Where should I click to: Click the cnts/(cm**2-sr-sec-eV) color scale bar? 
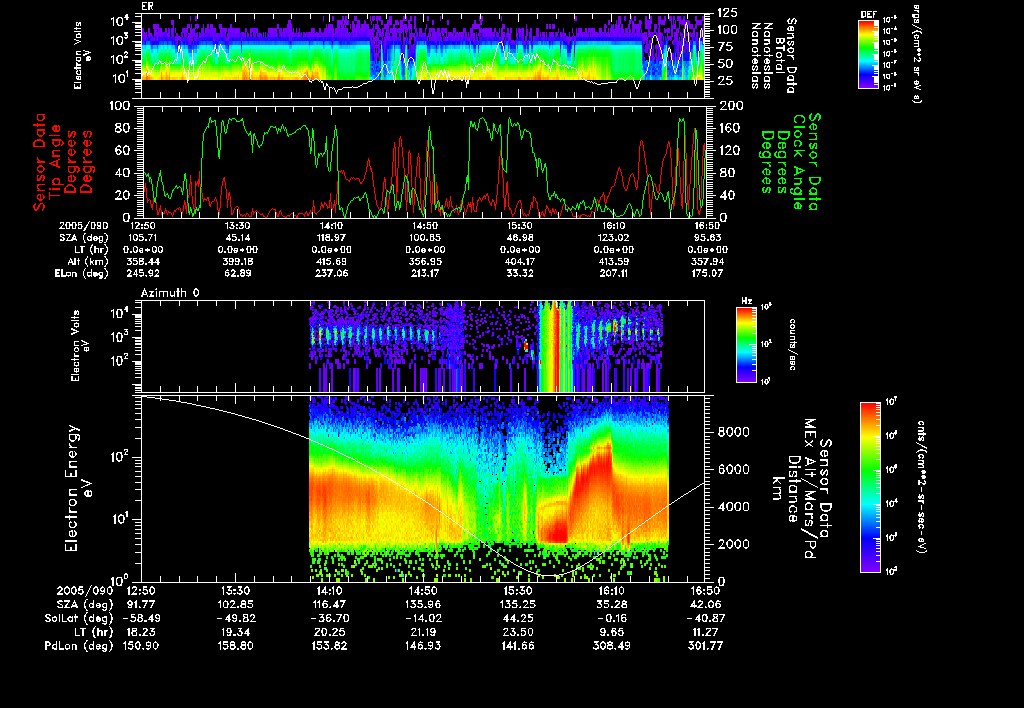click(870, 487)
